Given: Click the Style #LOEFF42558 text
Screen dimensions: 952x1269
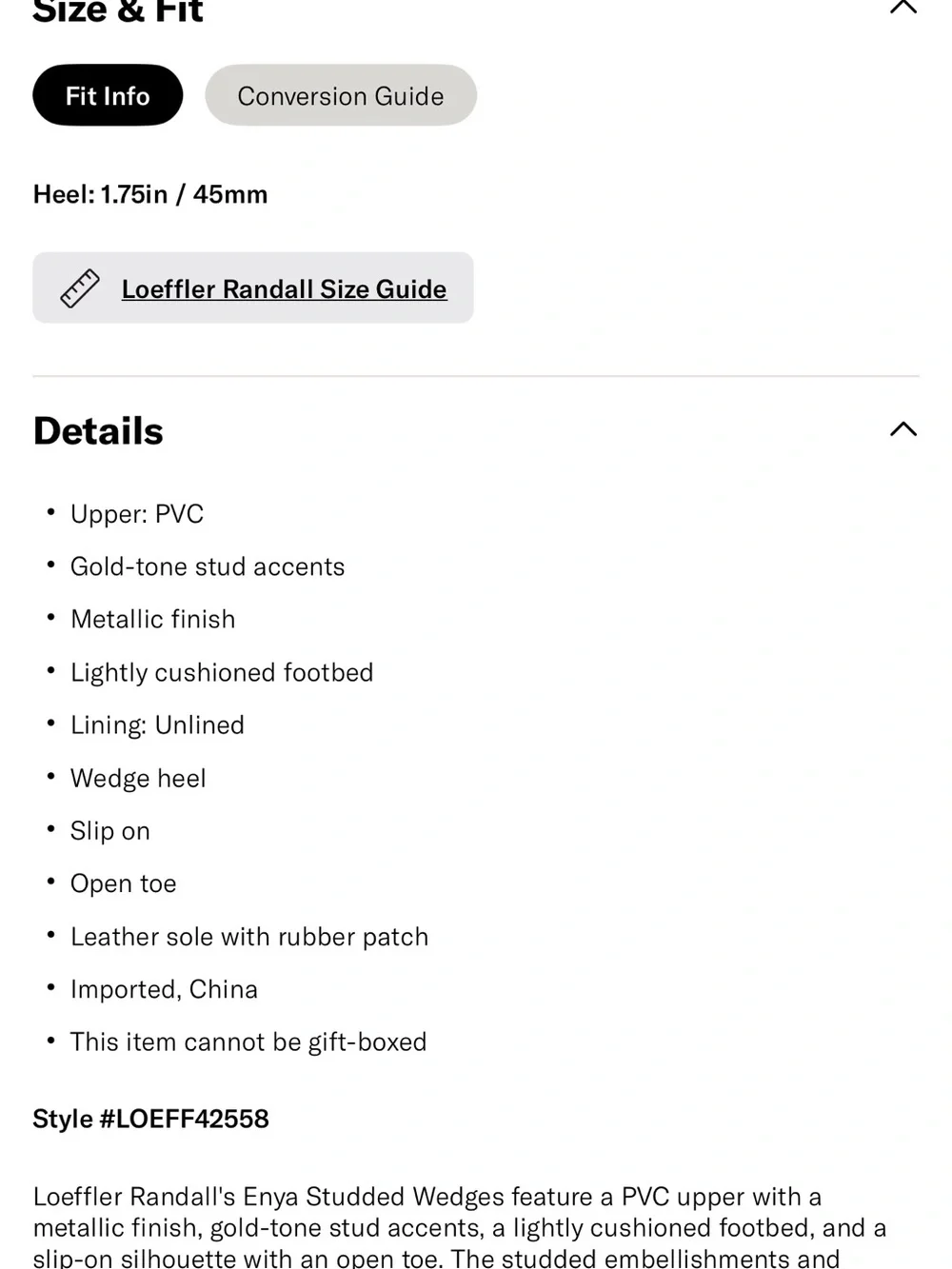Looking at the screenshot, I should tap(150, 1119).
